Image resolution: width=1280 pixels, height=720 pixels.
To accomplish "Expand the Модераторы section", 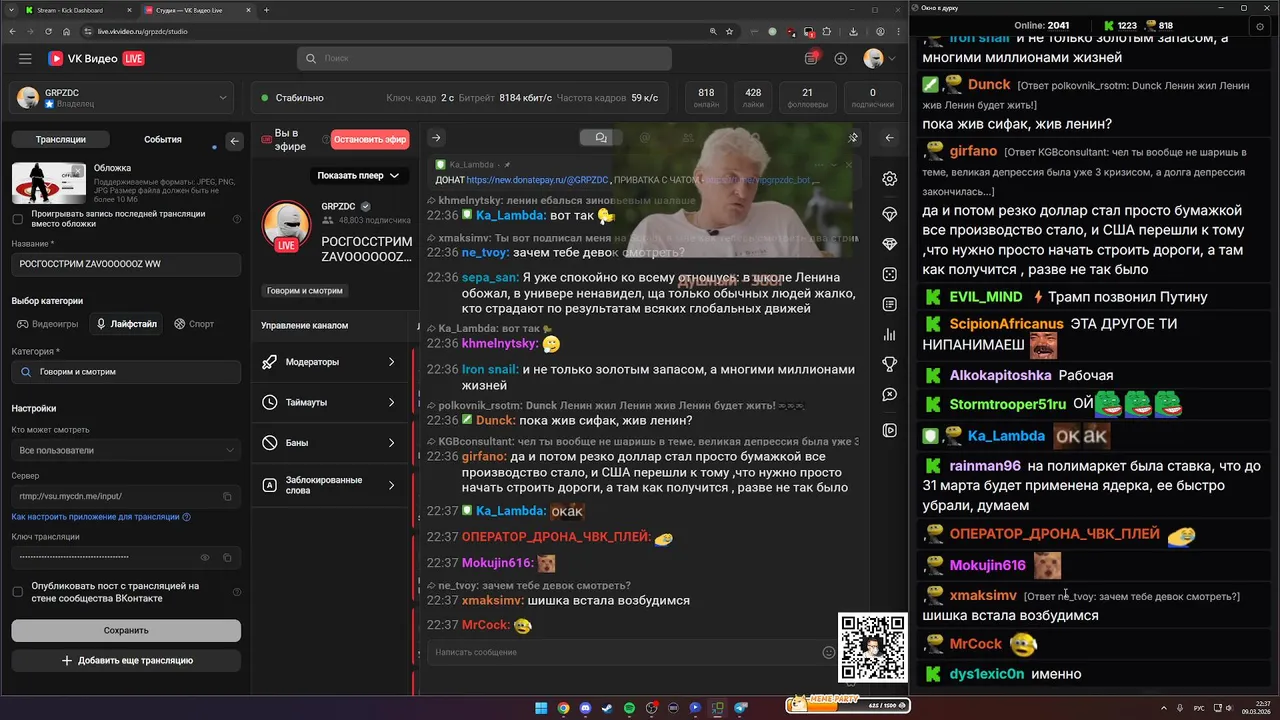I will [x=330, y=362].
